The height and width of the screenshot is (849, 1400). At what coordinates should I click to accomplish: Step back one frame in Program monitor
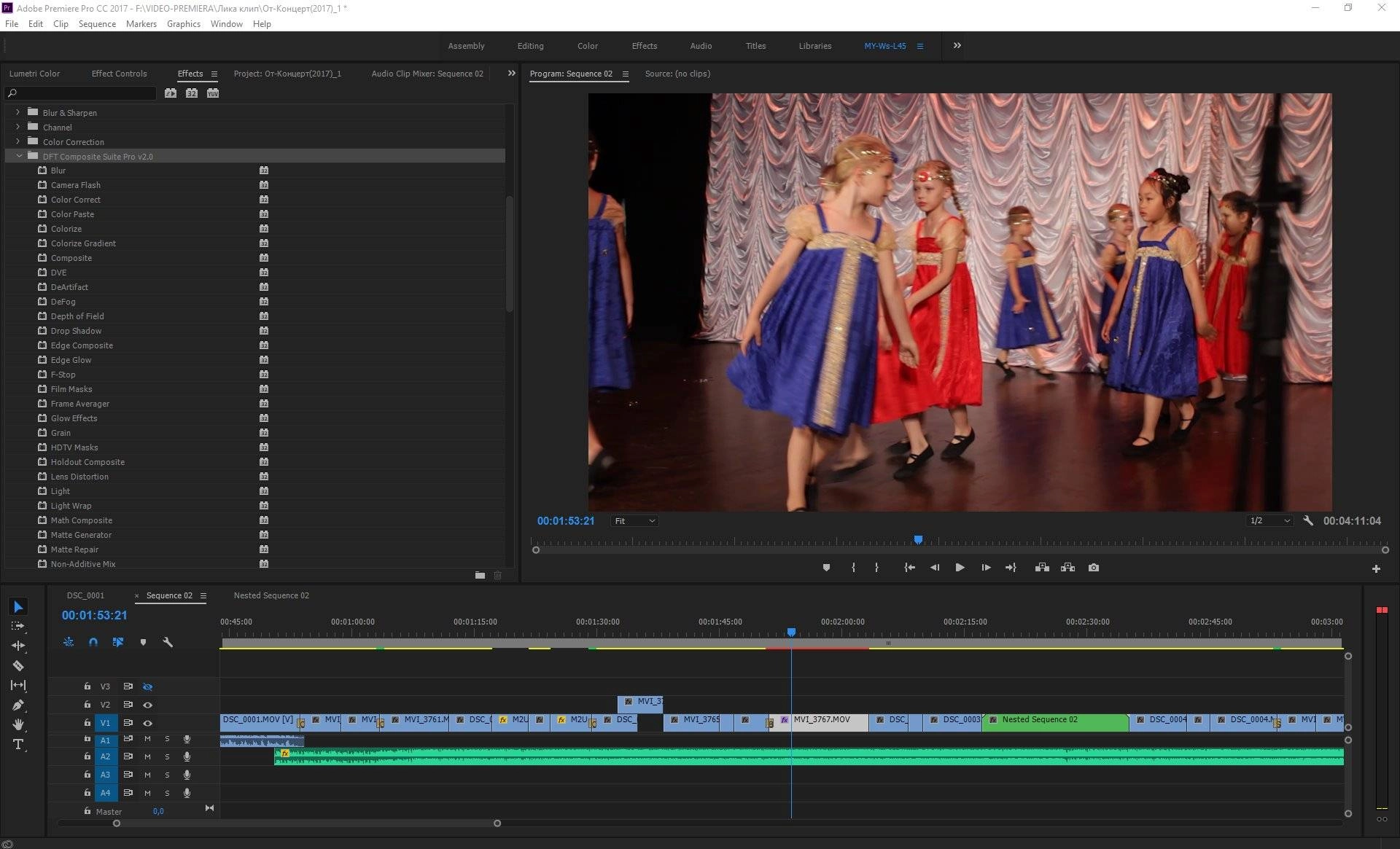[x=935, y=568]
